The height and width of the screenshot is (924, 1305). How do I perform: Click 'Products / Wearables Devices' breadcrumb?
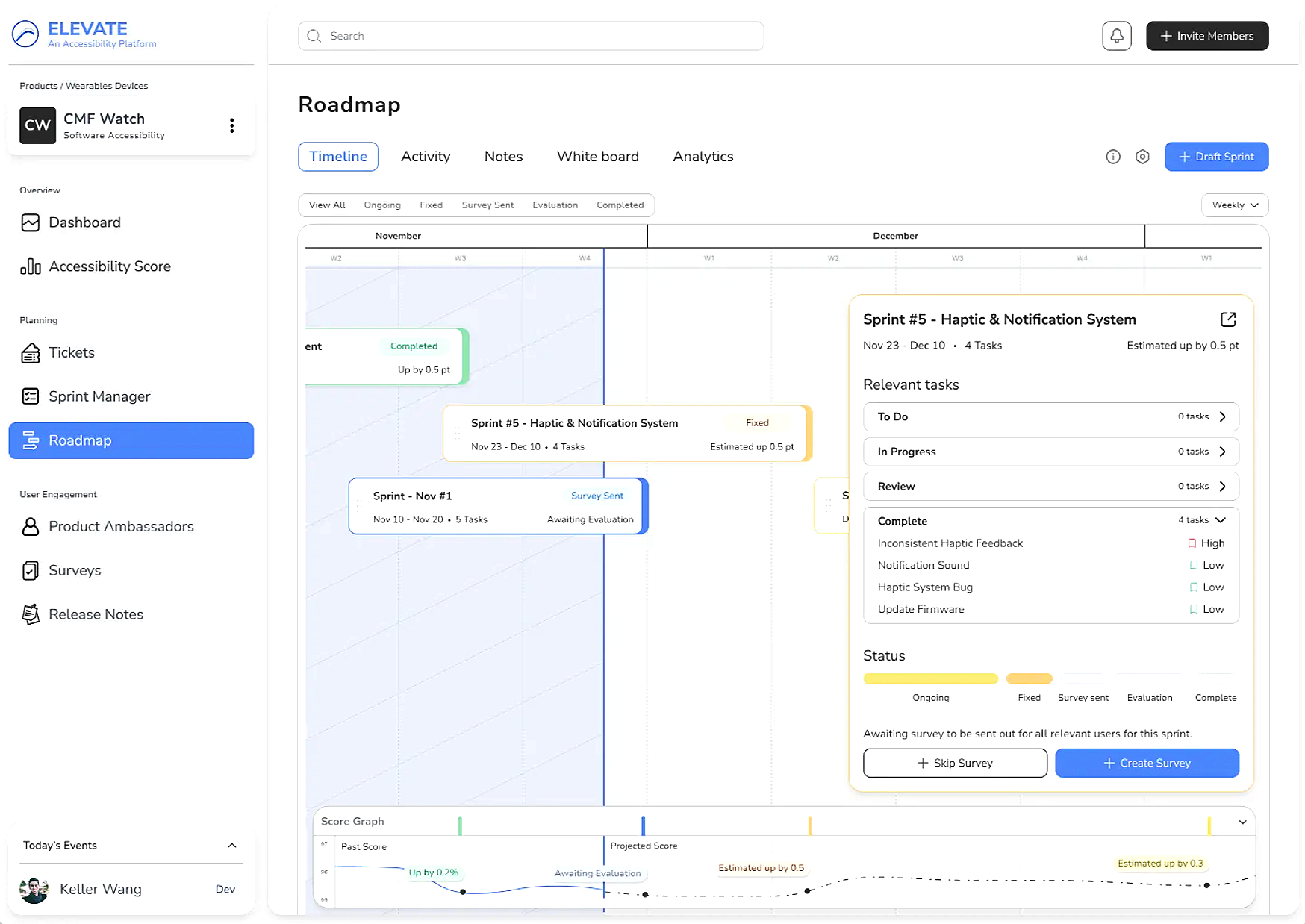click(x=84, y=86)
